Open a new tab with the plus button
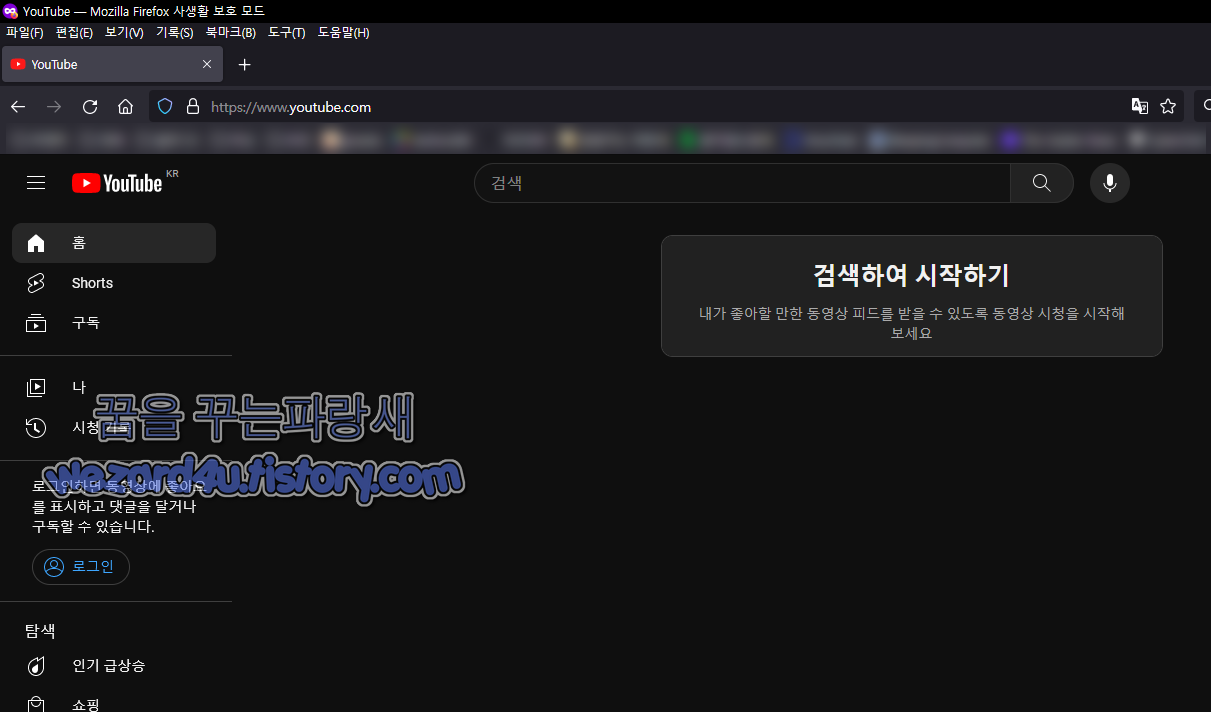Viewport: 1211px width, 712px height. (x=244, y=64)
